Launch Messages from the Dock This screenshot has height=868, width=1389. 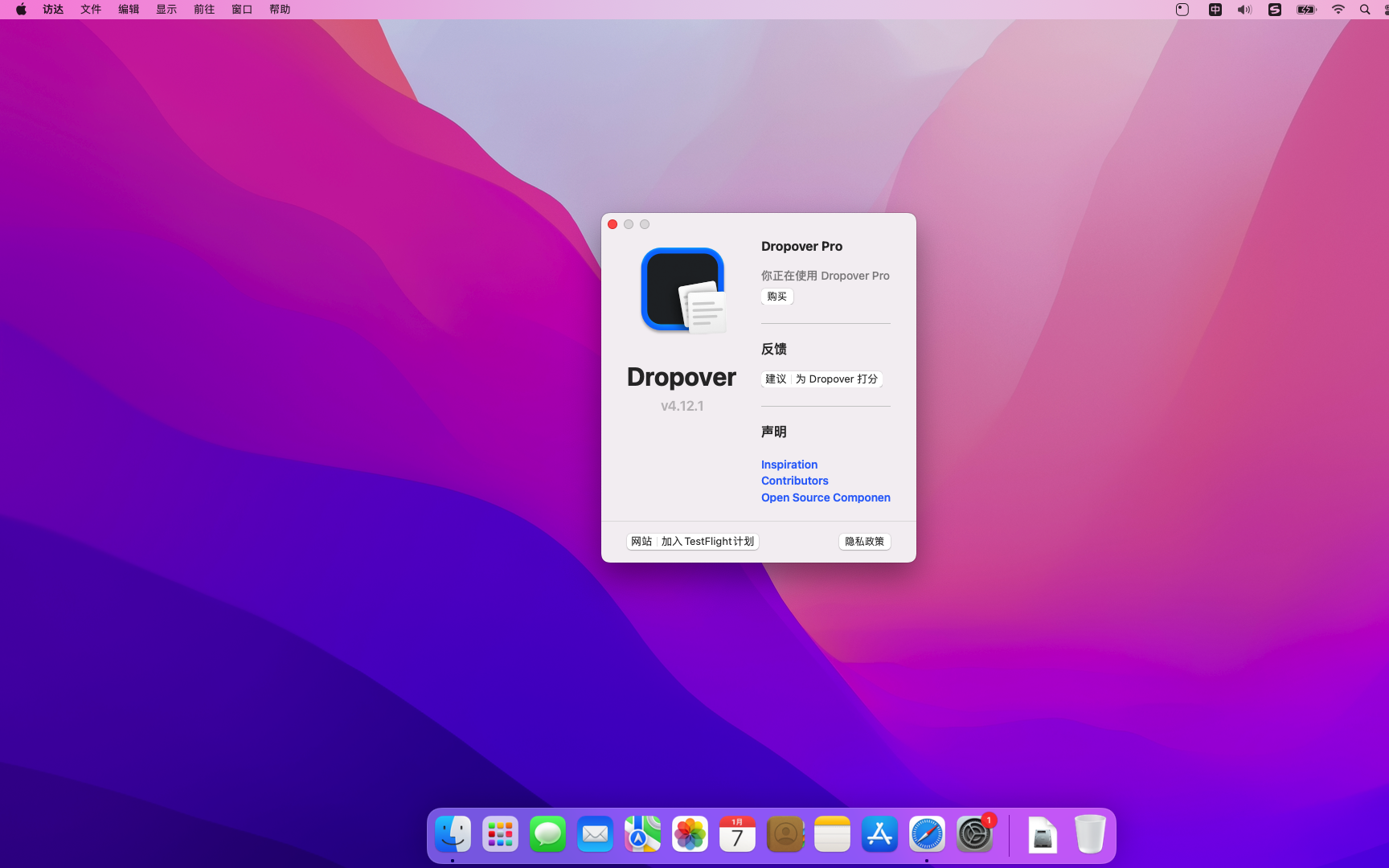(548, 834)
